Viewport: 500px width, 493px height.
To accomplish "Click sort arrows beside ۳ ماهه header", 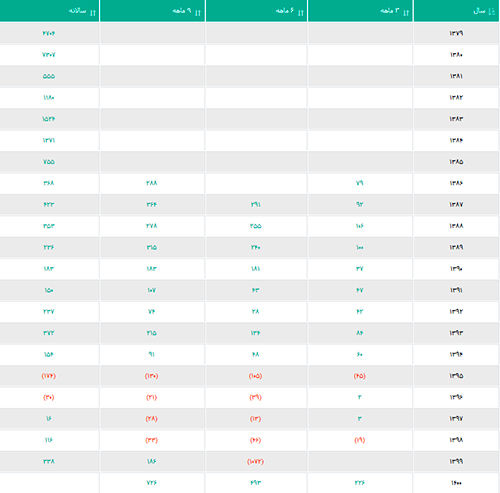I will tap(406, 13).
